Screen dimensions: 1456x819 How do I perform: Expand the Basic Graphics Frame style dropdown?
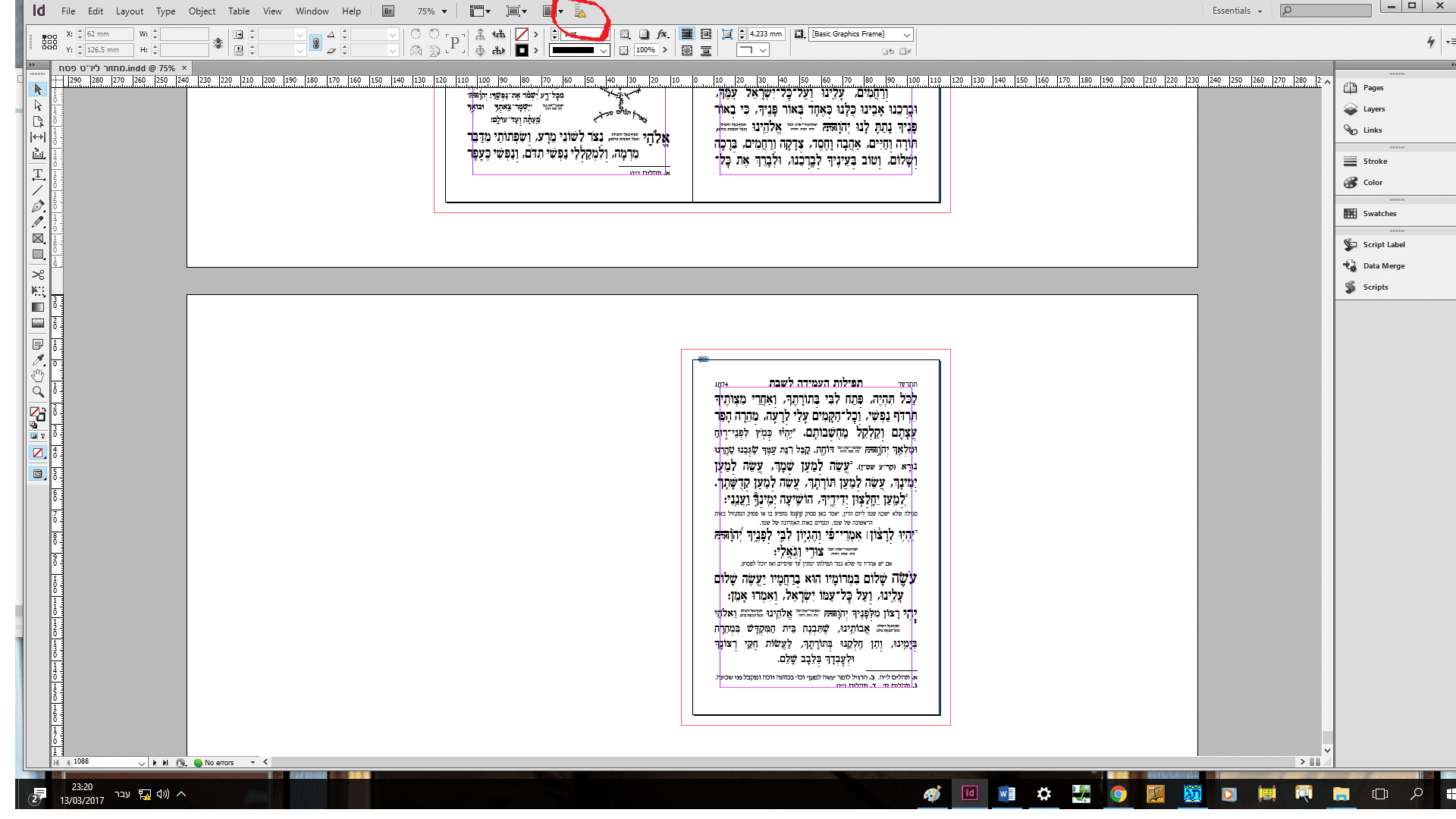[x=906, y=34]
